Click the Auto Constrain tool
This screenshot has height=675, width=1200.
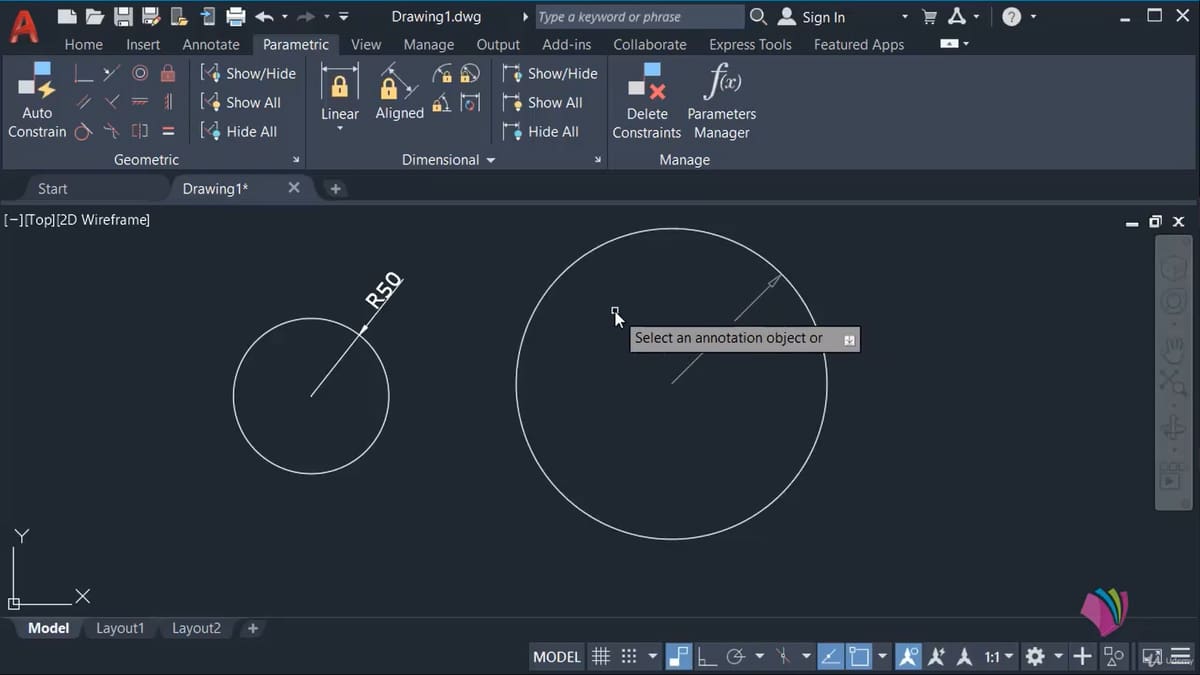click(x=37, y=101)
